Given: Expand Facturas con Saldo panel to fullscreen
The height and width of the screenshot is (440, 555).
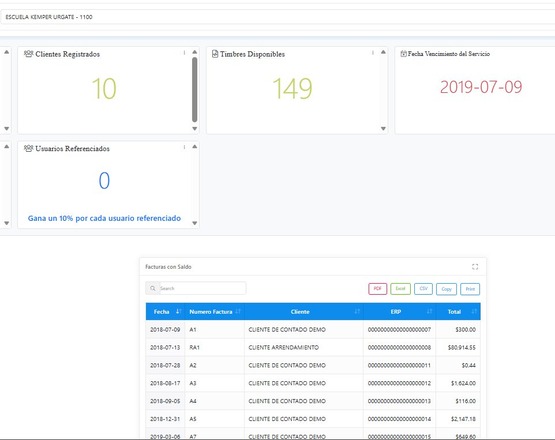Looking at the screenshot, I should [x=475, y=267].
